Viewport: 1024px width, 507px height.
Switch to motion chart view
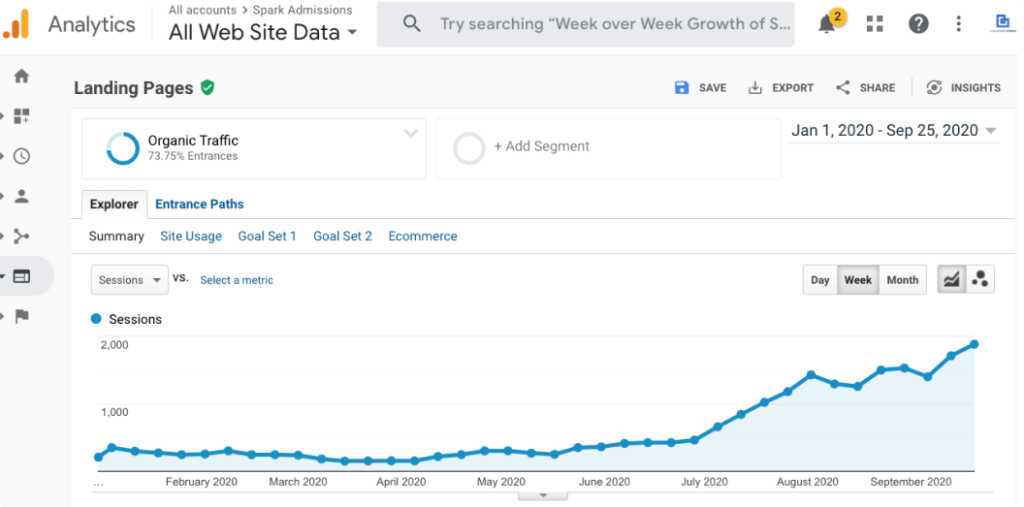(980, 280)
